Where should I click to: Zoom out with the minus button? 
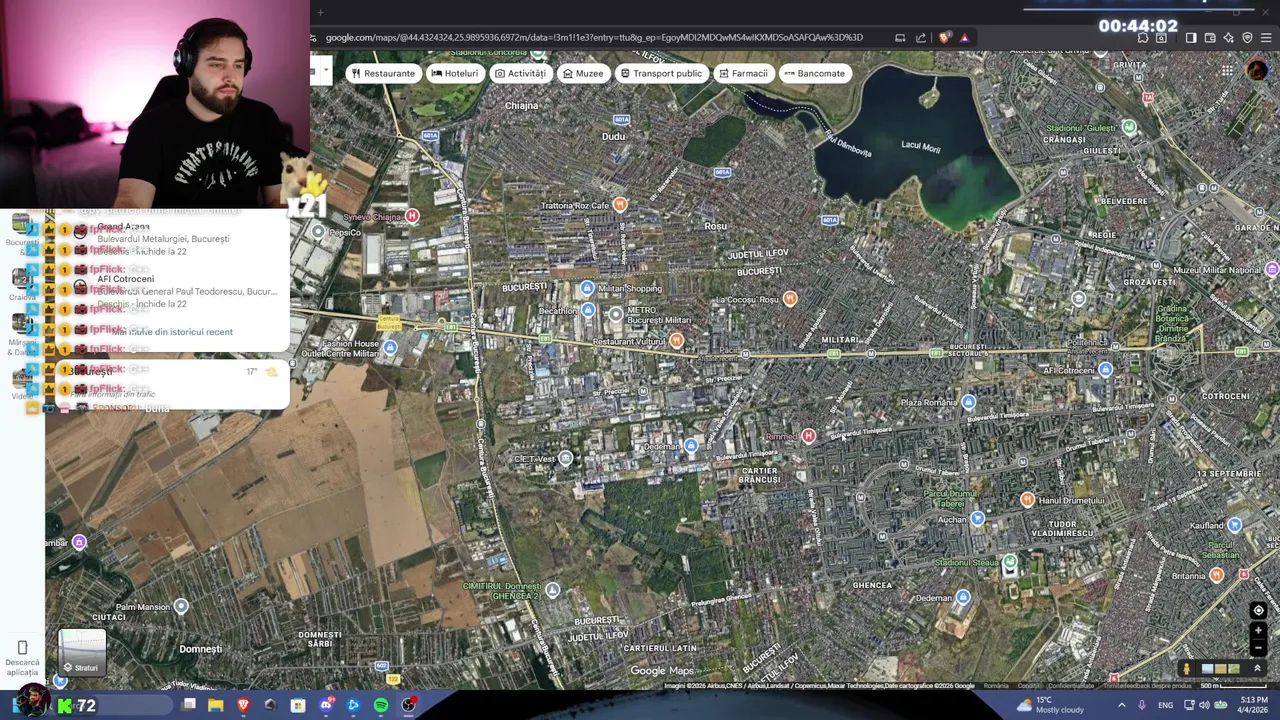(1259, 648)
